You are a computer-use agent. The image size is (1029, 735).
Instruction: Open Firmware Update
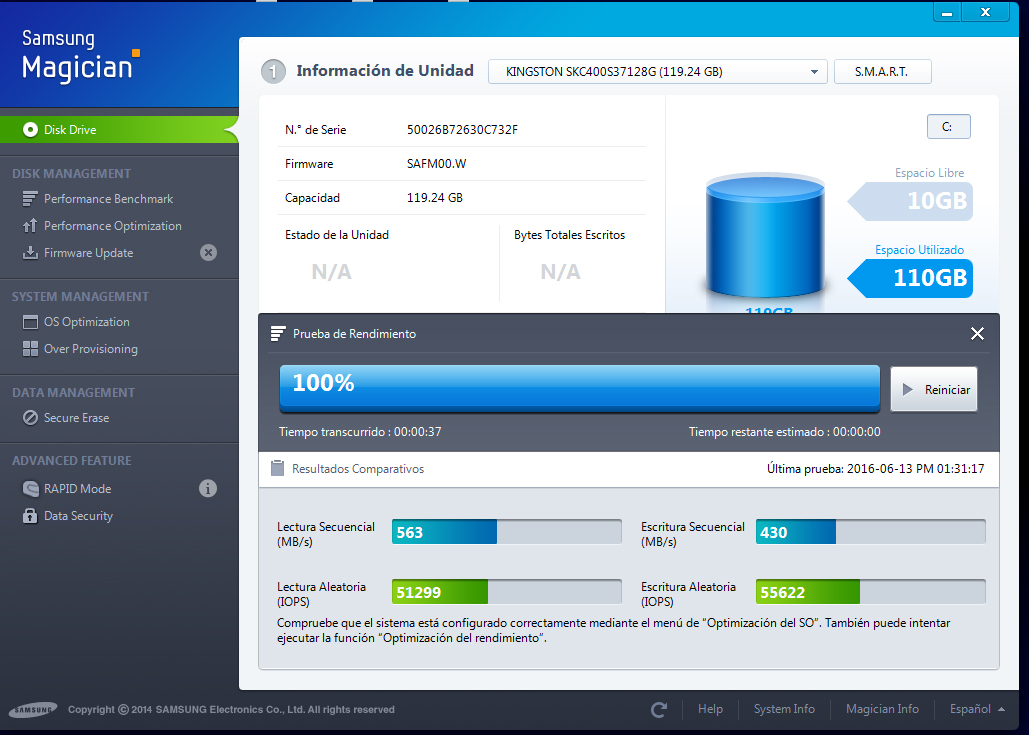(x=88, y=253)
